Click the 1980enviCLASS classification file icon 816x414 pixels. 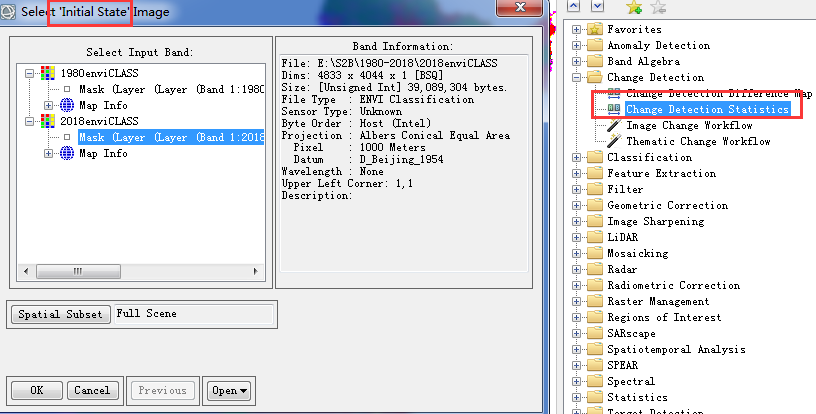(48, 73)
